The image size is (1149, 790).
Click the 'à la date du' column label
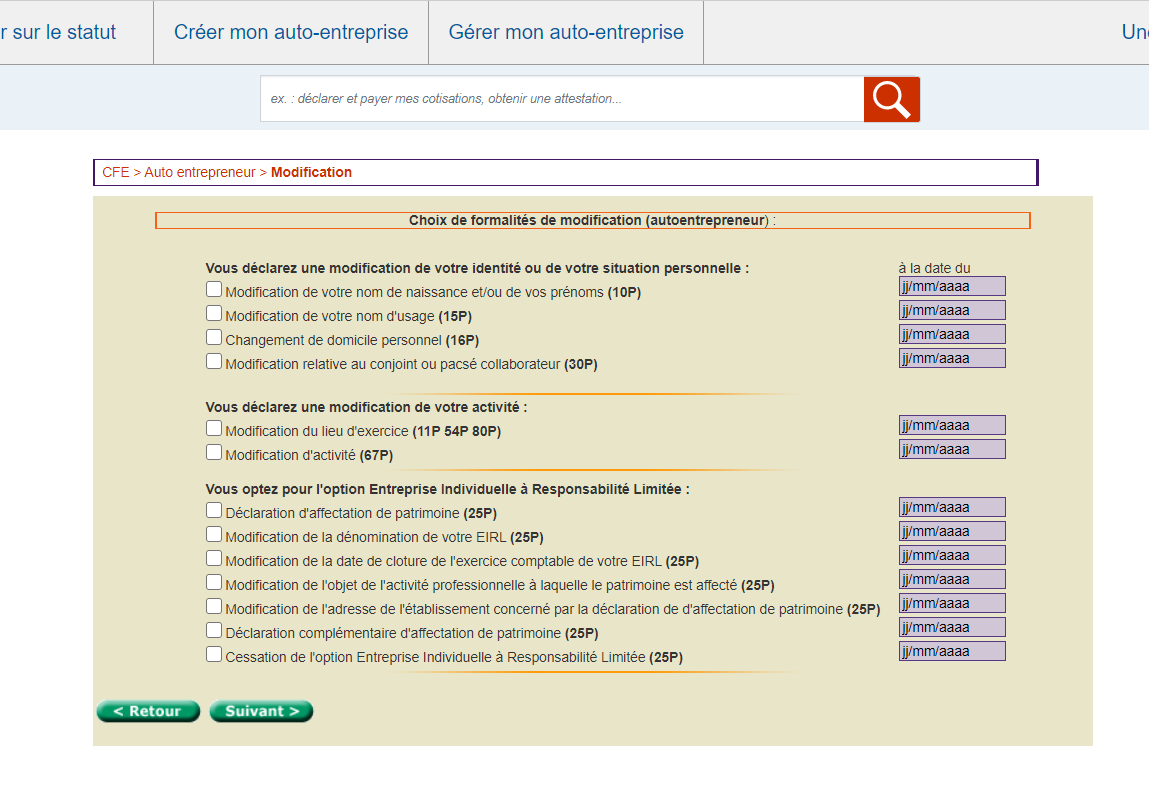(x=934, y=268)
